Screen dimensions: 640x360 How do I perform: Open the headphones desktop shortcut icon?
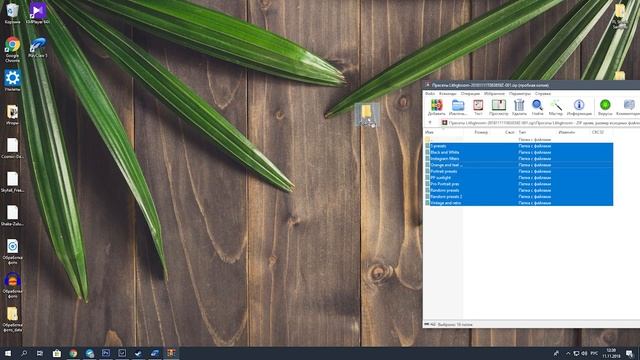click(x=12, y=285)
